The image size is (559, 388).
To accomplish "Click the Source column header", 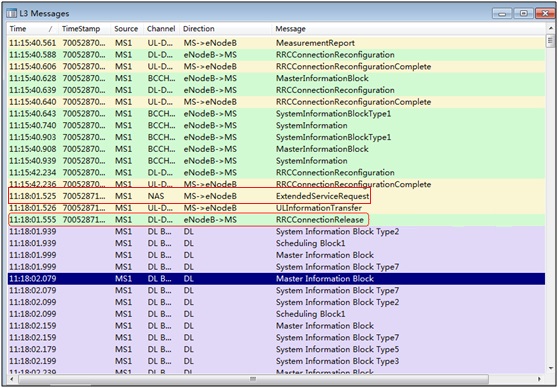I will pyautogui.click(x=127, y=29).
